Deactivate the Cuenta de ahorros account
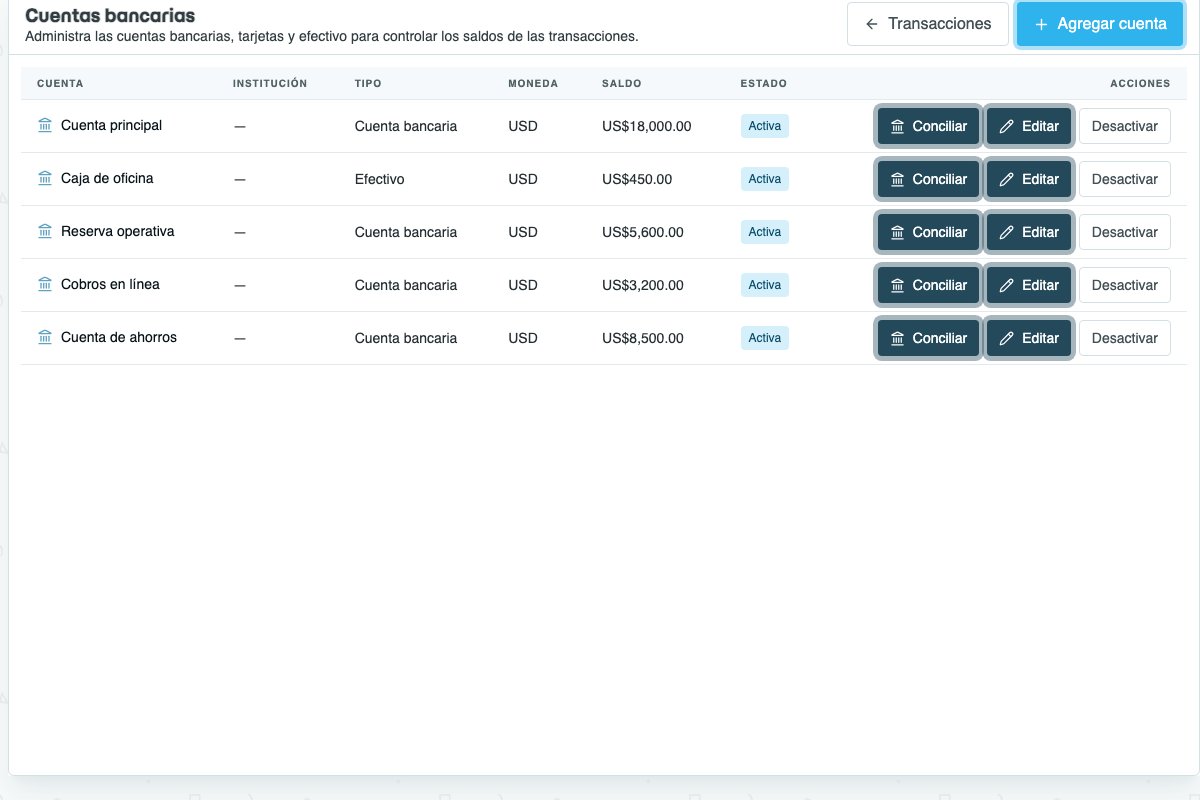Image resolution: width=1200 pixels, height=800 pixels. pyautogui.click(x=1125, y=338)
